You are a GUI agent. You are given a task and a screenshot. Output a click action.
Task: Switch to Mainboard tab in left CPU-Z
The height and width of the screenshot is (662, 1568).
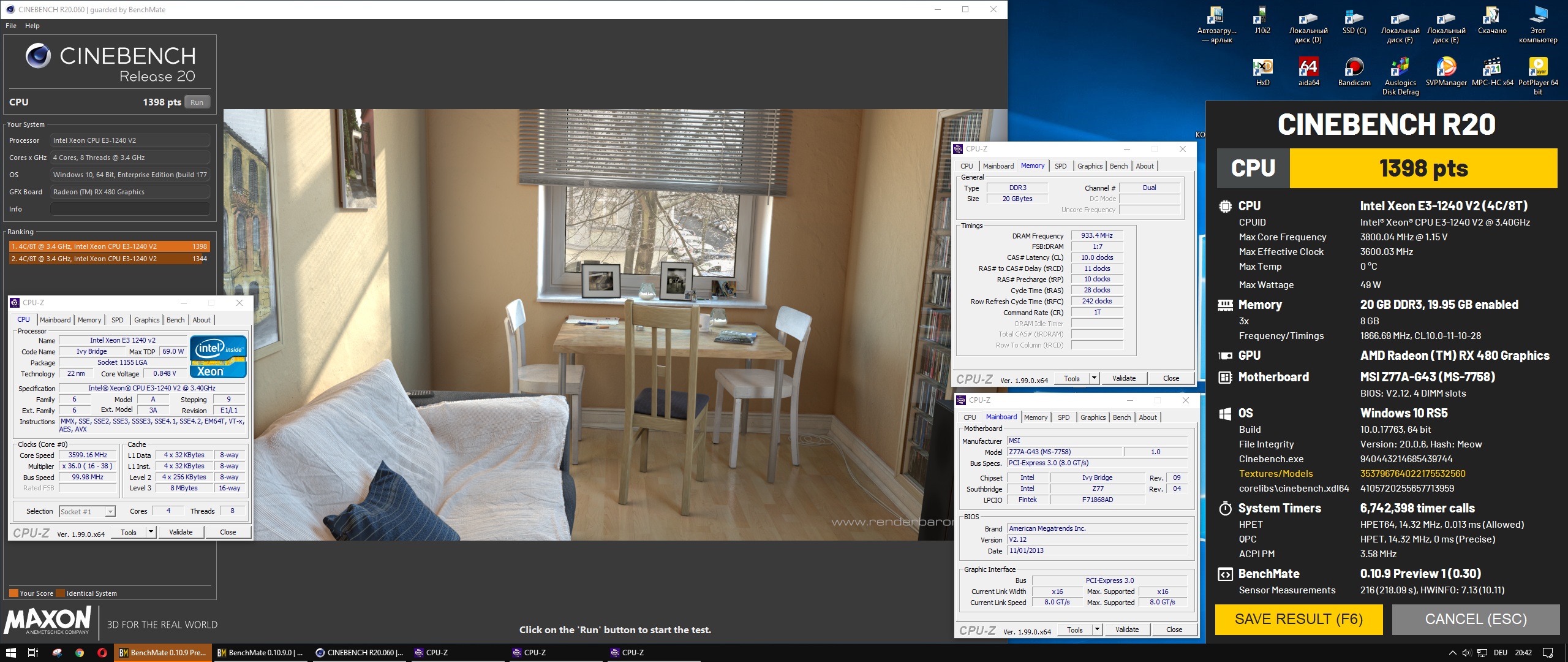tap(55, 320)
